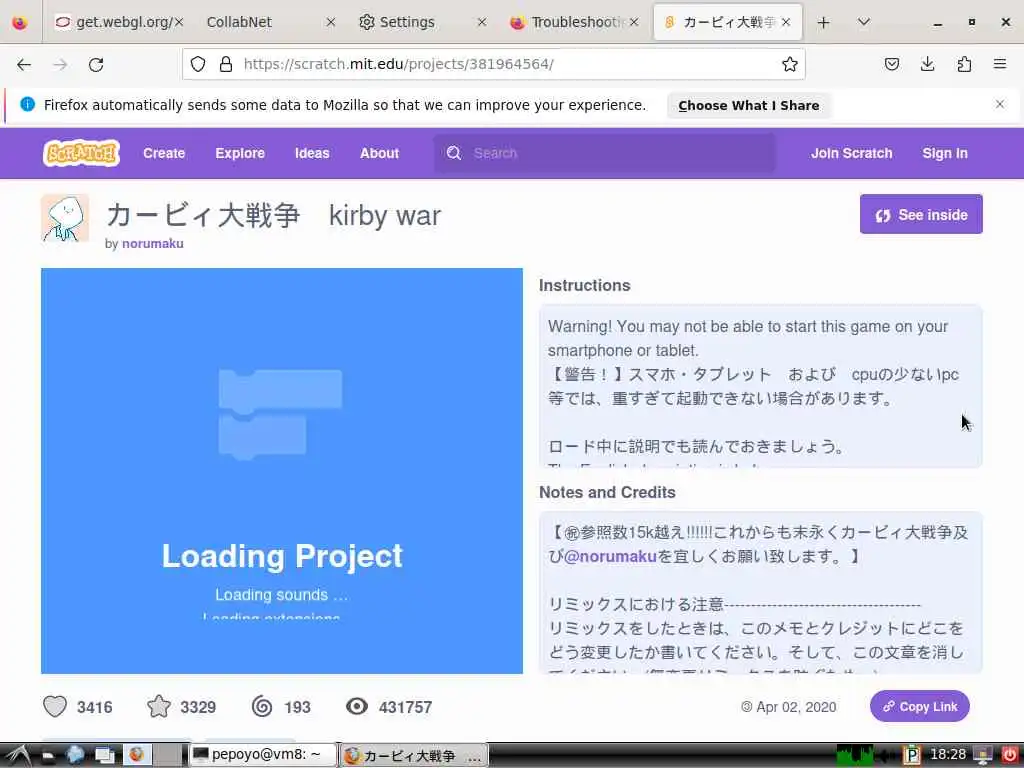Show site security padlock info
This screenshot has height=768, width=1024.
pos(226,64)
